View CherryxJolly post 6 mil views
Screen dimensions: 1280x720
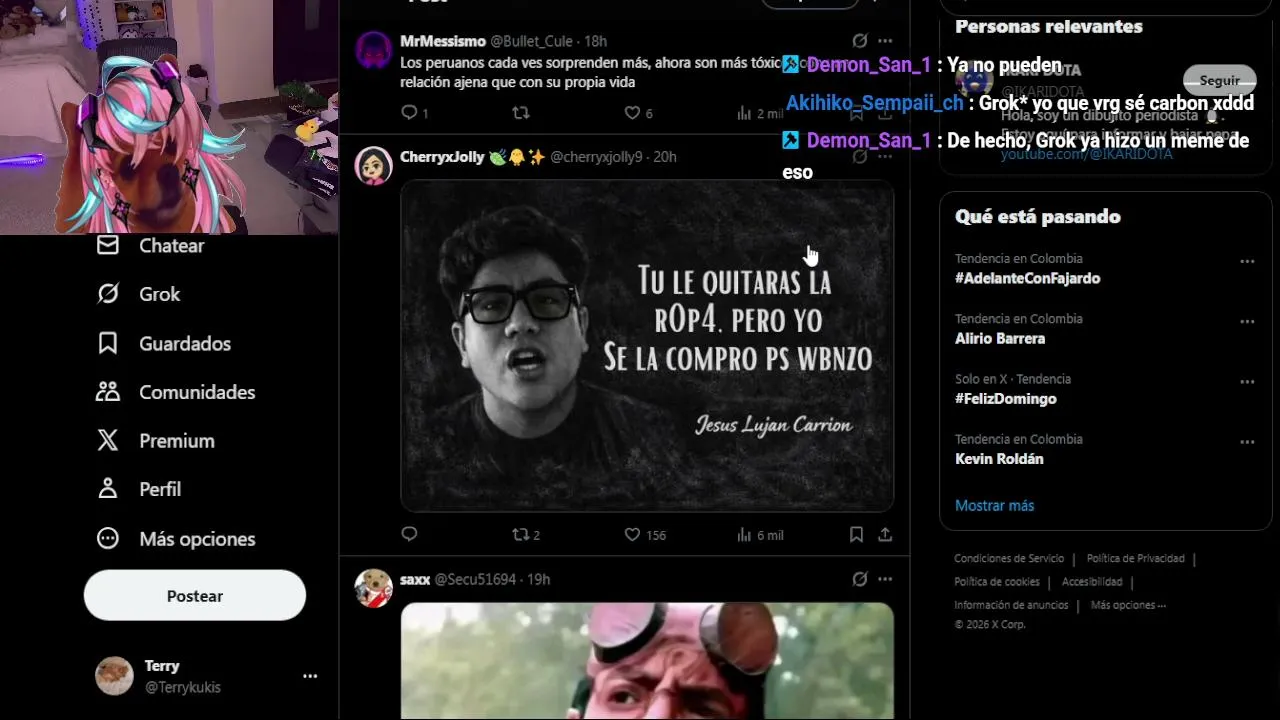point(759,535)
